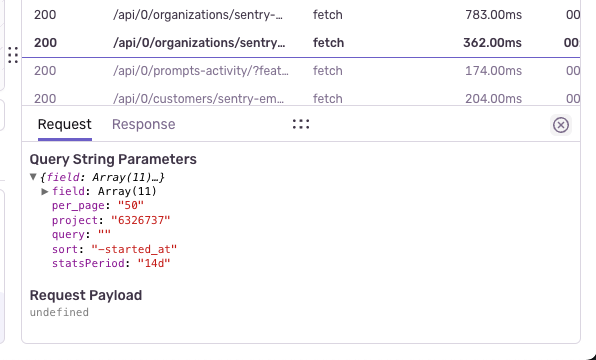Click the Query String Parameters heading
This screenshot has width=596, height=360.
pyautogui.click(x=113, y=159)
